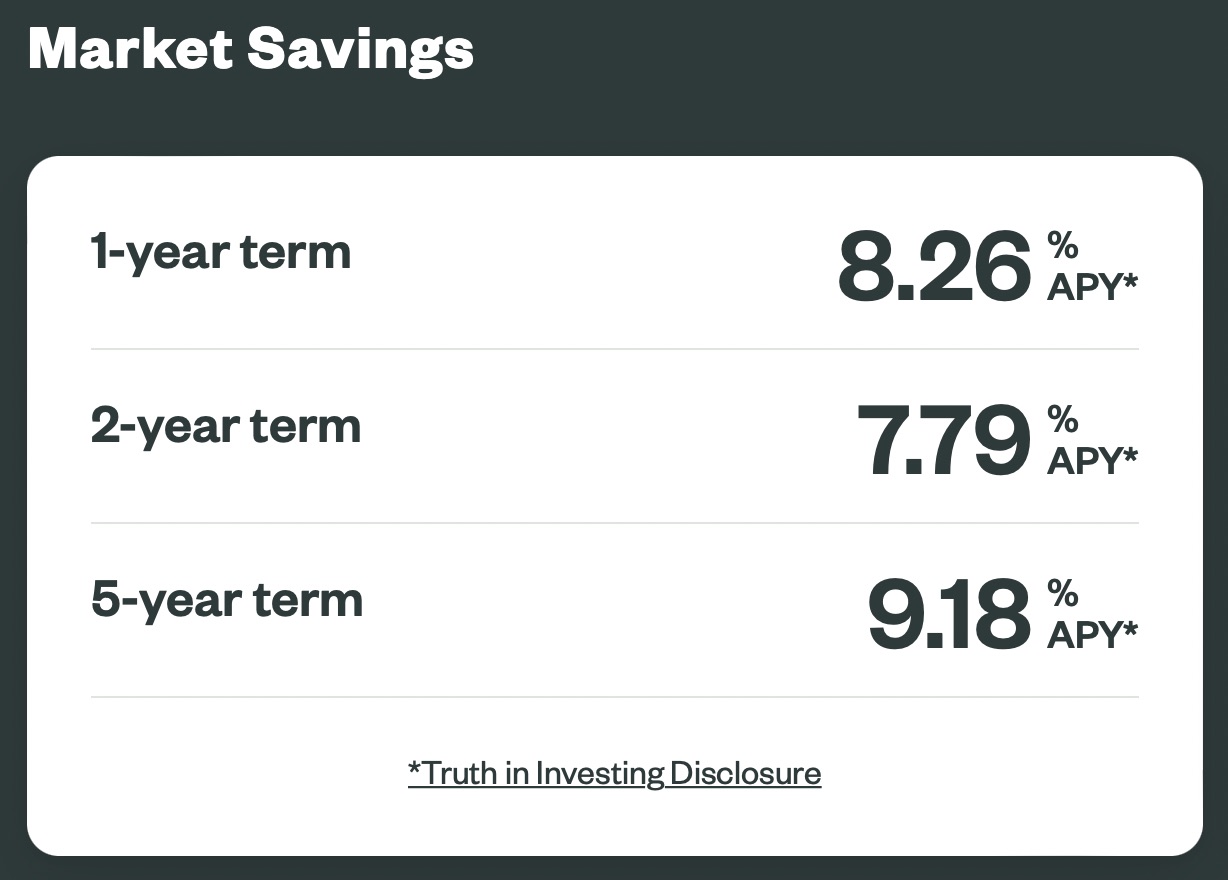Click the white card area below the disclosure link
This screenshot has width=1228, height=880.
click(614, 822)
